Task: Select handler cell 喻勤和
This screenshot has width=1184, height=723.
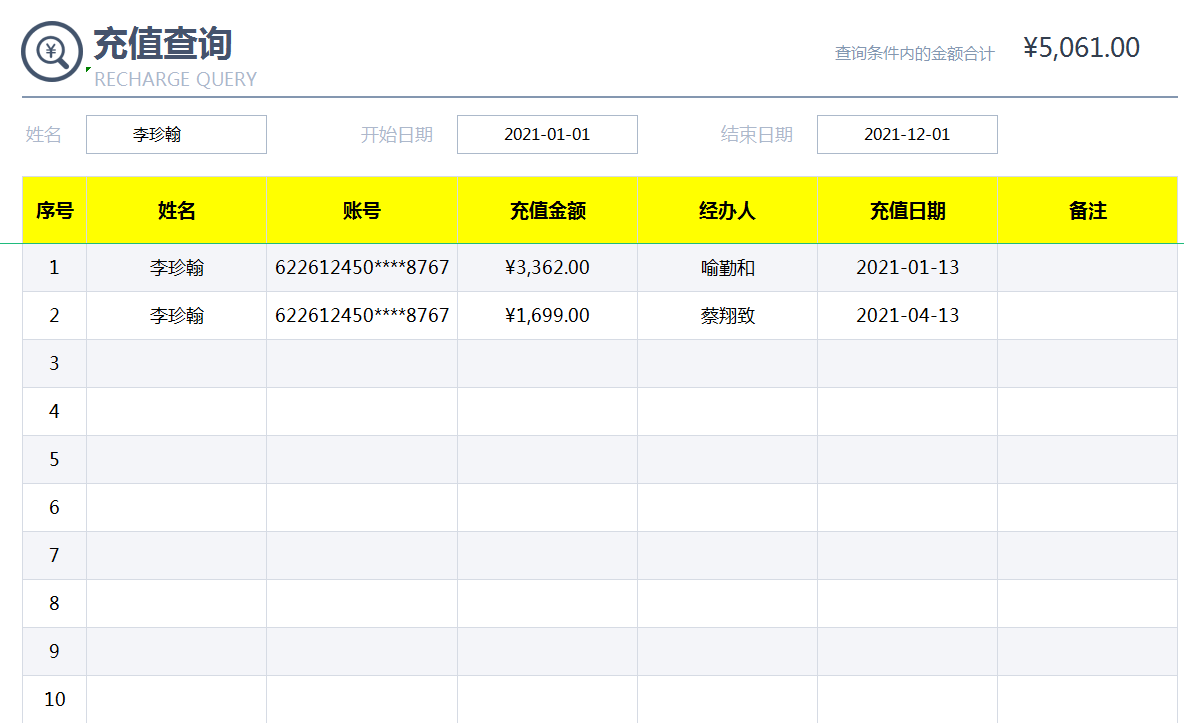Action: click(727, 267)
